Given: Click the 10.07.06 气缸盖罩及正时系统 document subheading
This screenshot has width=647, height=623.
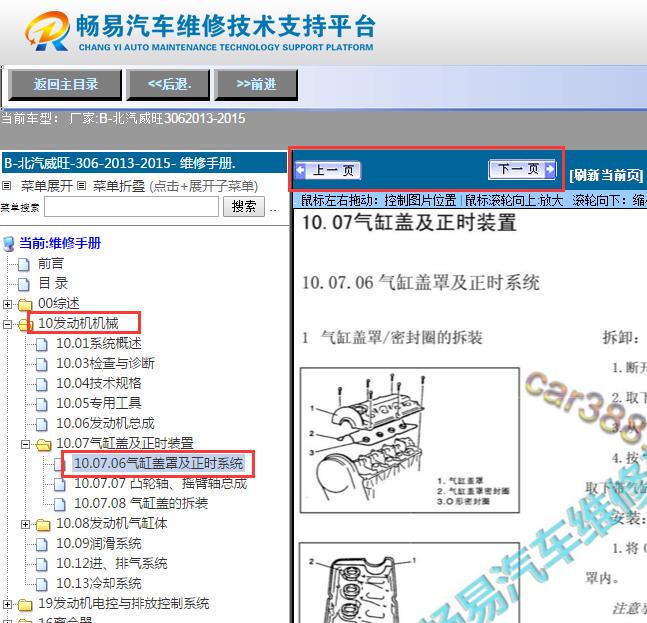Looking at the screenshot, I should click(420, 283).
